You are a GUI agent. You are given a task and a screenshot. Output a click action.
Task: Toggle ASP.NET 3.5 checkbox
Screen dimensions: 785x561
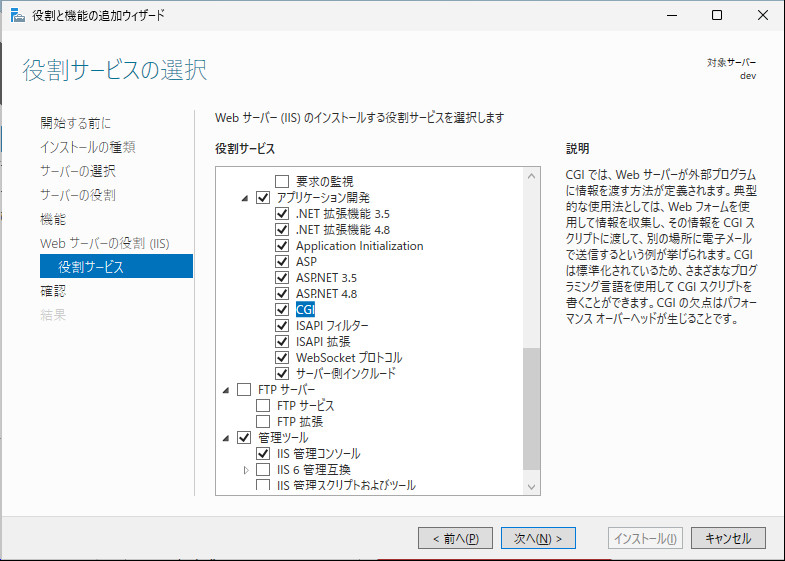pos(282,277)
